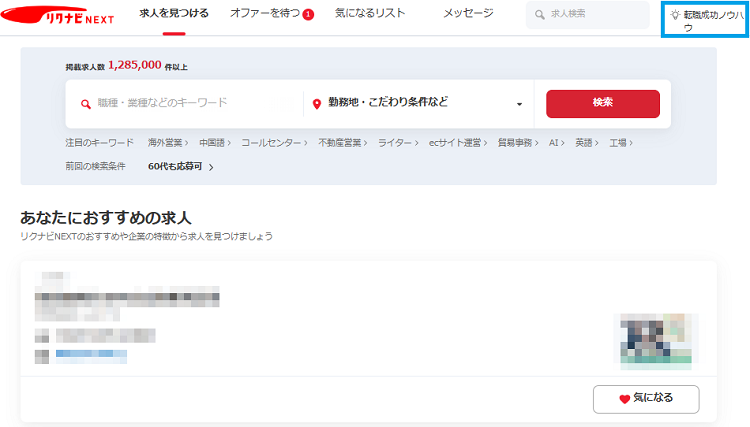The height and width of the screenshot is (427, 750).
Task: Open the 勤務地・こだわり条件など dropdown arrow
Action: (x=519, y=104)
